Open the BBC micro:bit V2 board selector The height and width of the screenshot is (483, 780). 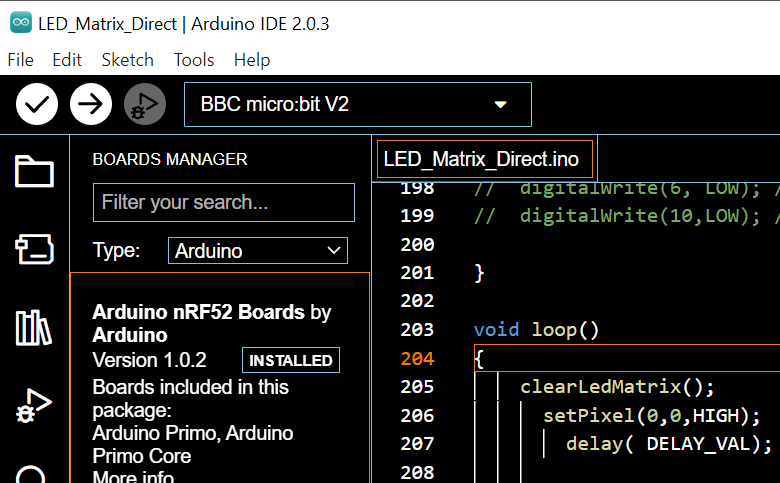tap(358, 104)
